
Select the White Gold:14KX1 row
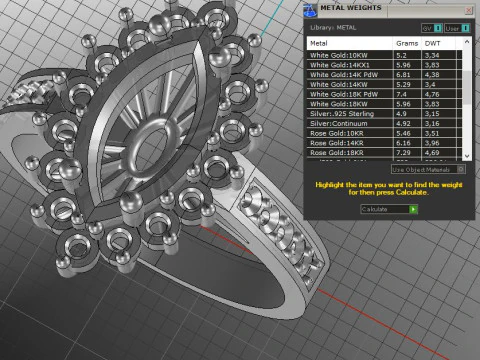[x=384, y=65]
